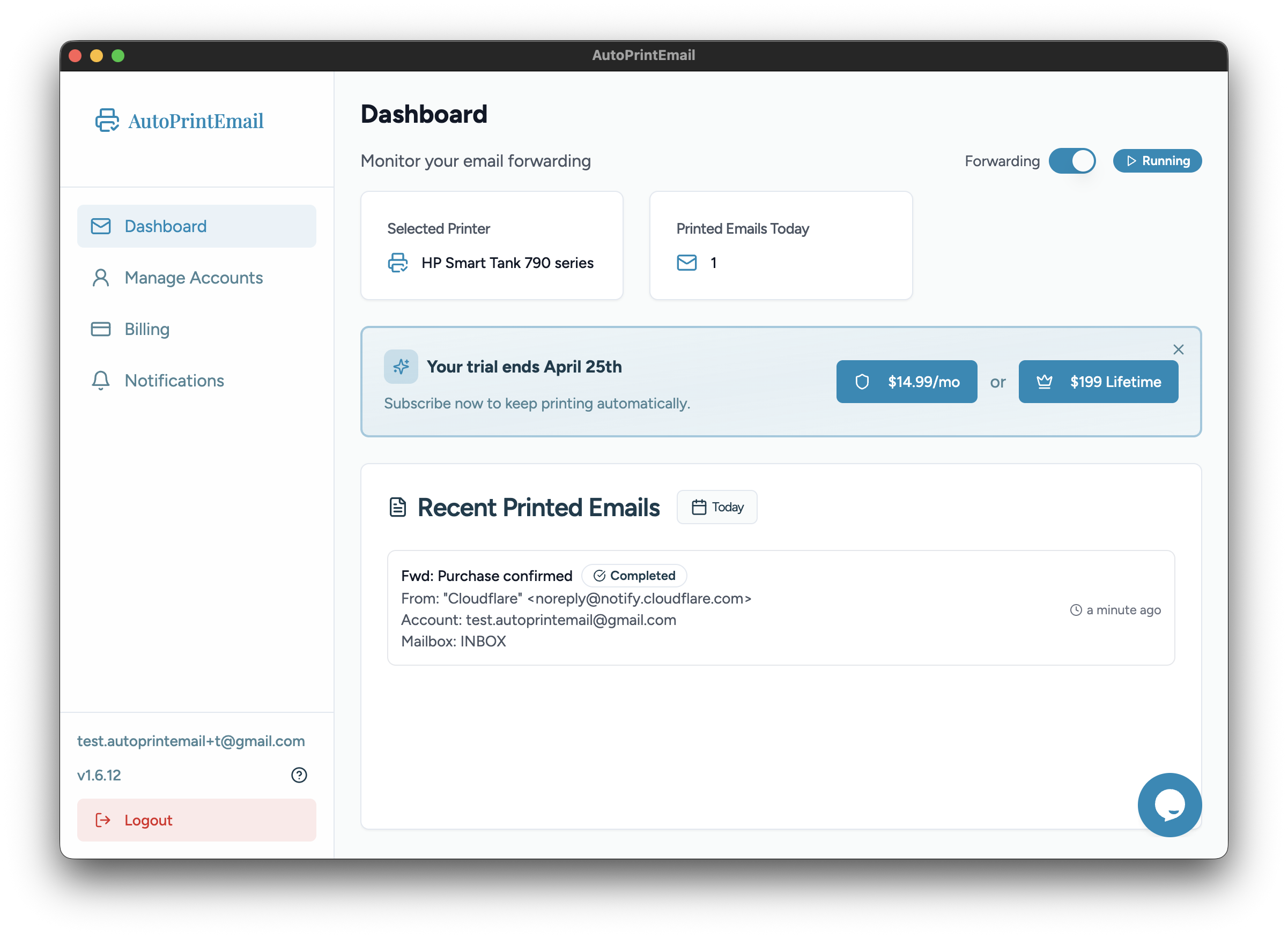
Task: Select the Dashboard sidebar item
Action: [196, 227]
